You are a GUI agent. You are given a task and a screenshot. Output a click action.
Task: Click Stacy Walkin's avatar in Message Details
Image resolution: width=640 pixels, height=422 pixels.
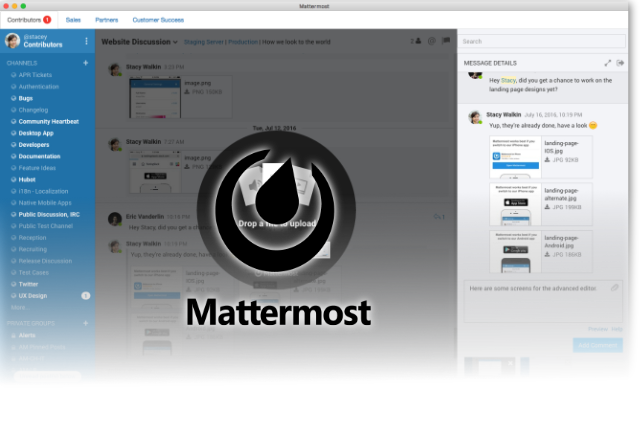[475, 118]
